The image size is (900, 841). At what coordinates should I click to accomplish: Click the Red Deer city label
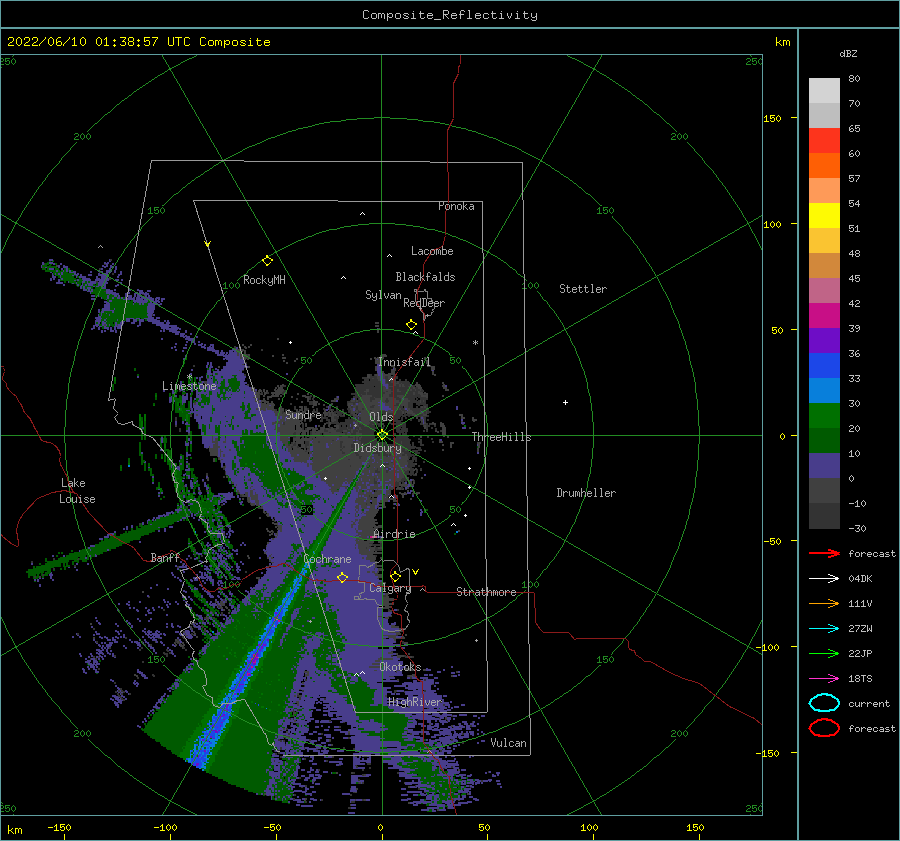pyautogui.click(x=424, y=303)
